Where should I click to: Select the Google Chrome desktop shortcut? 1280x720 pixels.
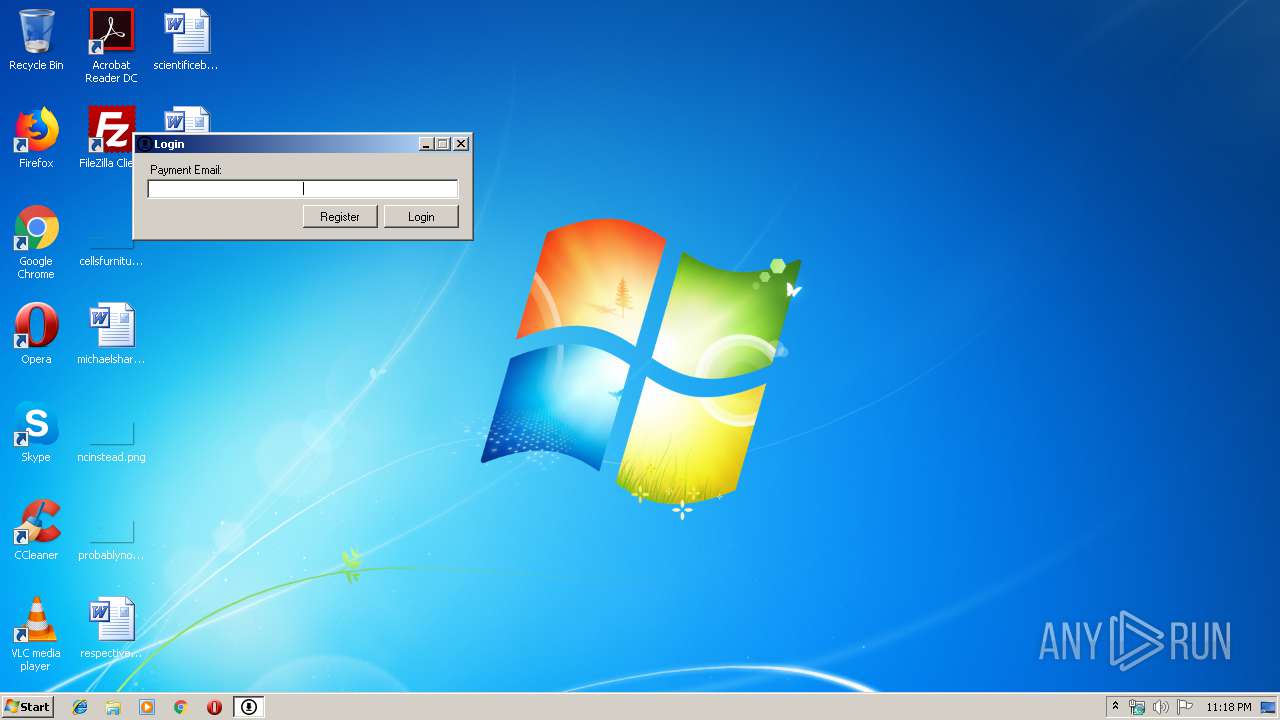[36, 242]
